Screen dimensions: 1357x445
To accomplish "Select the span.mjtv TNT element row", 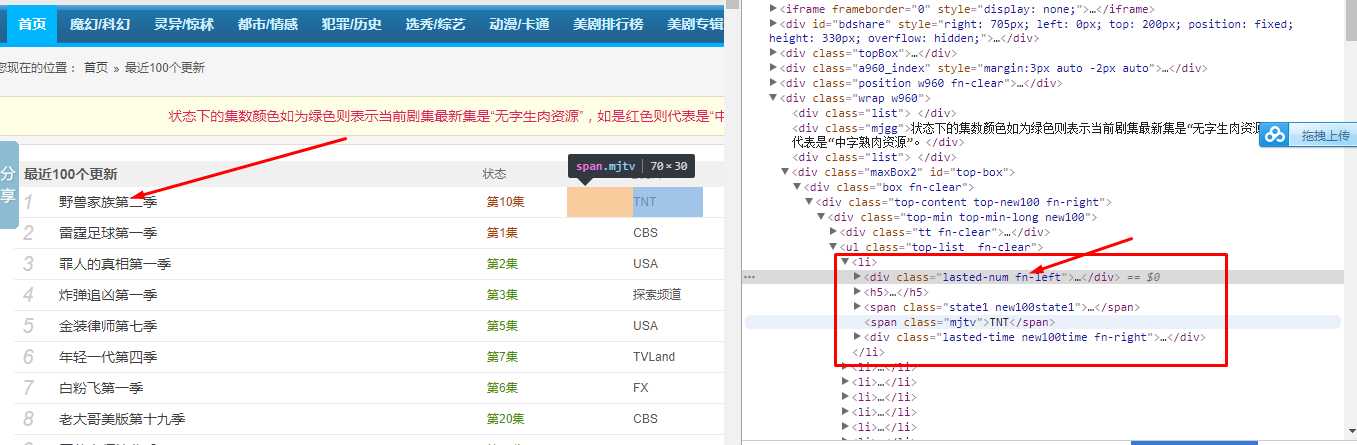I will click(x=1043, y=322).
